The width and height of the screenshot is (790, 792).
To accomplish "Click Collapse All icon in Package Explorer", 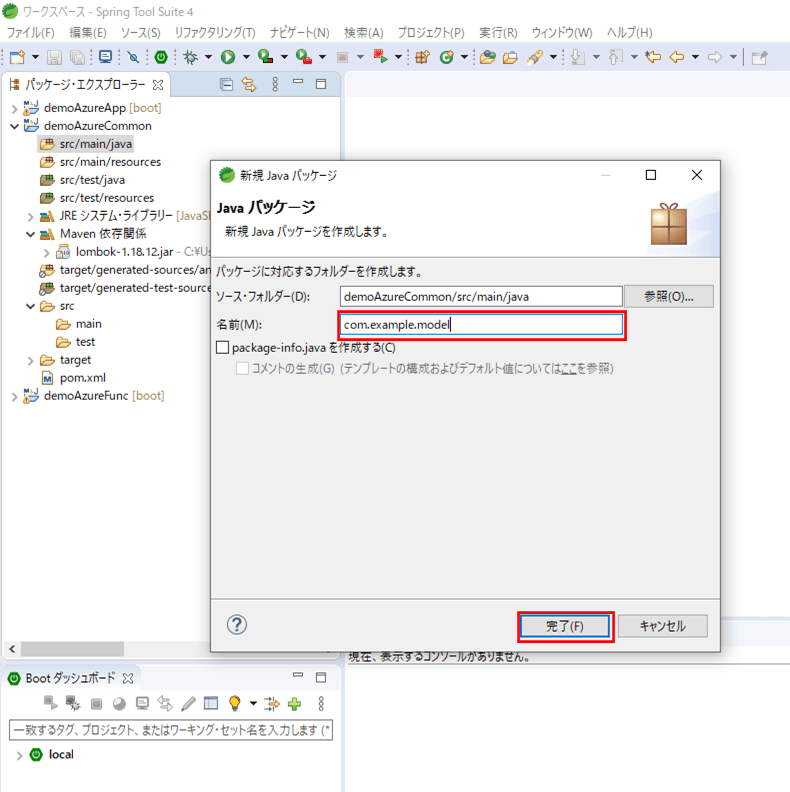I will pyautogui.click(x=227, y=84).
